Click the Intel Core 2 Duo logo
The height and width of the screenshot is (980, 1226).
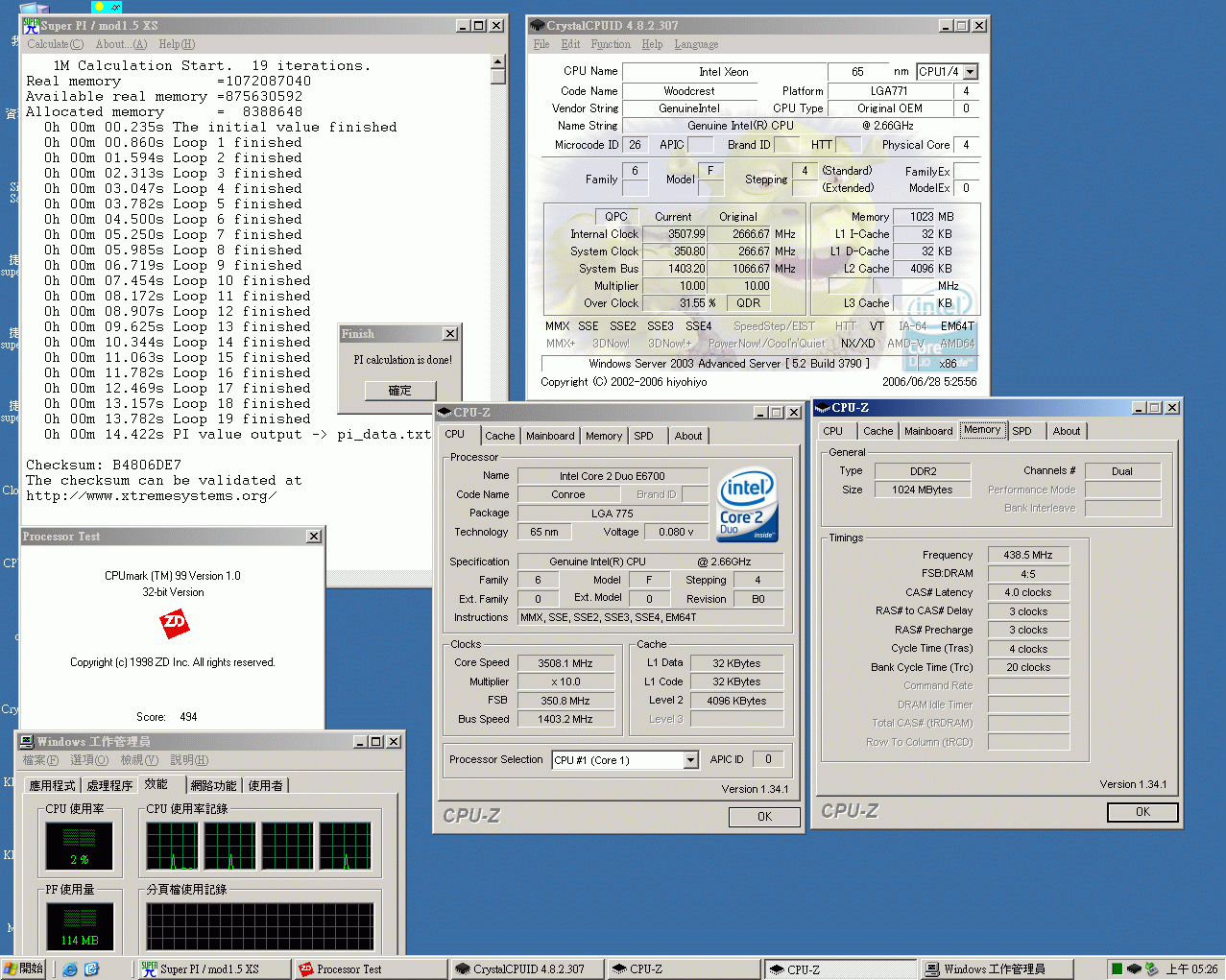[747, 505]
